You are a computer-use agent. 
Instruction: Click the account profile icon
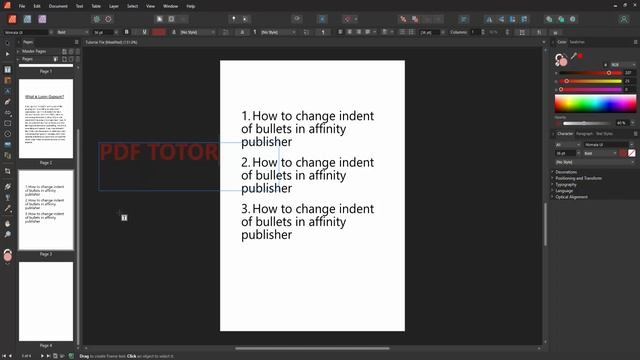pyautogui.click(x=624, y=19)
